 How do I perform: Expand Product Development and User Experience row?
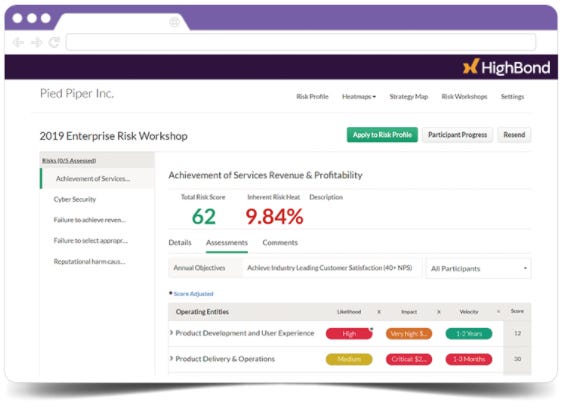point(171,333)
